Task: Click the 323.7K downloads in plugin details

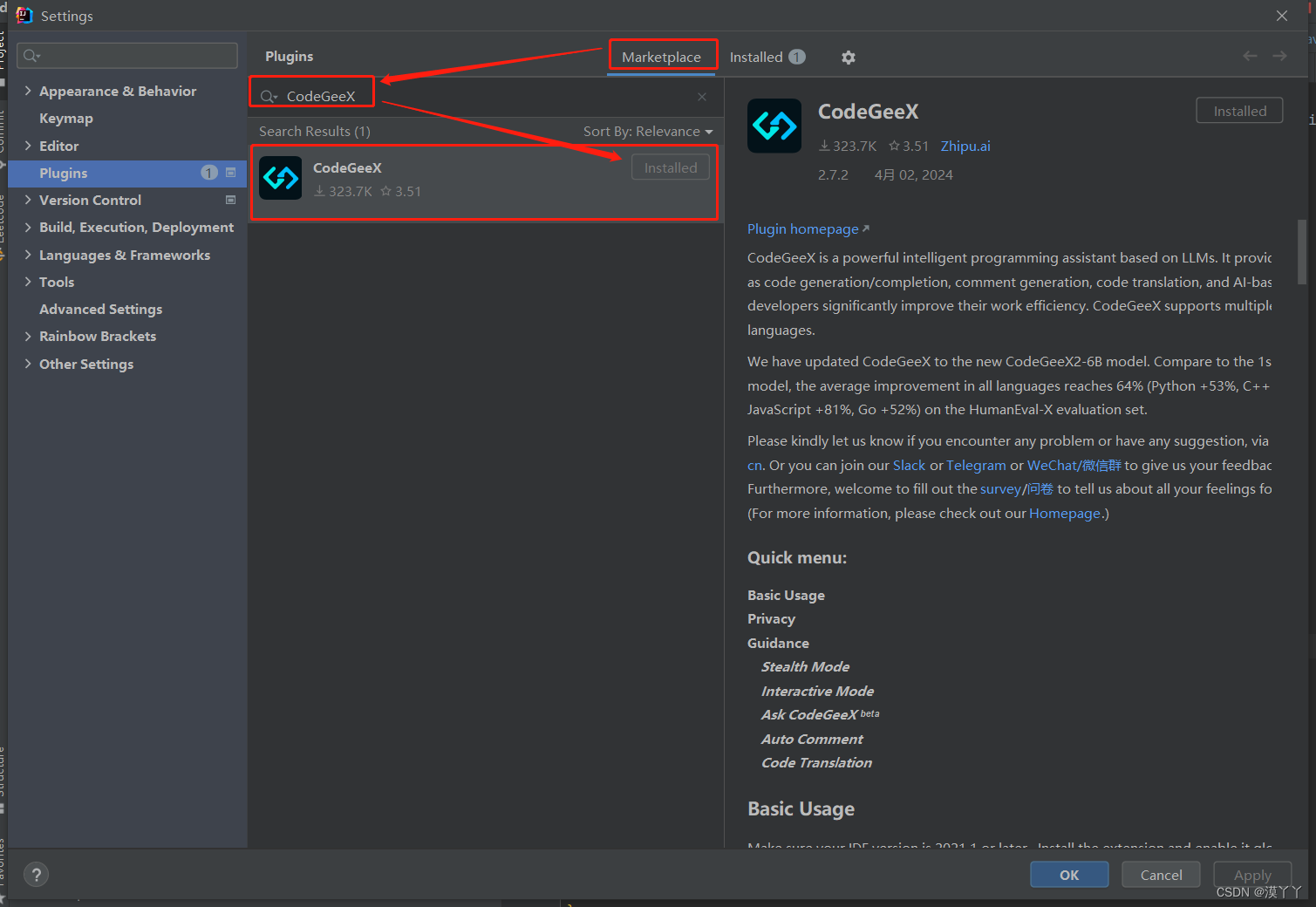Action: 847,147
